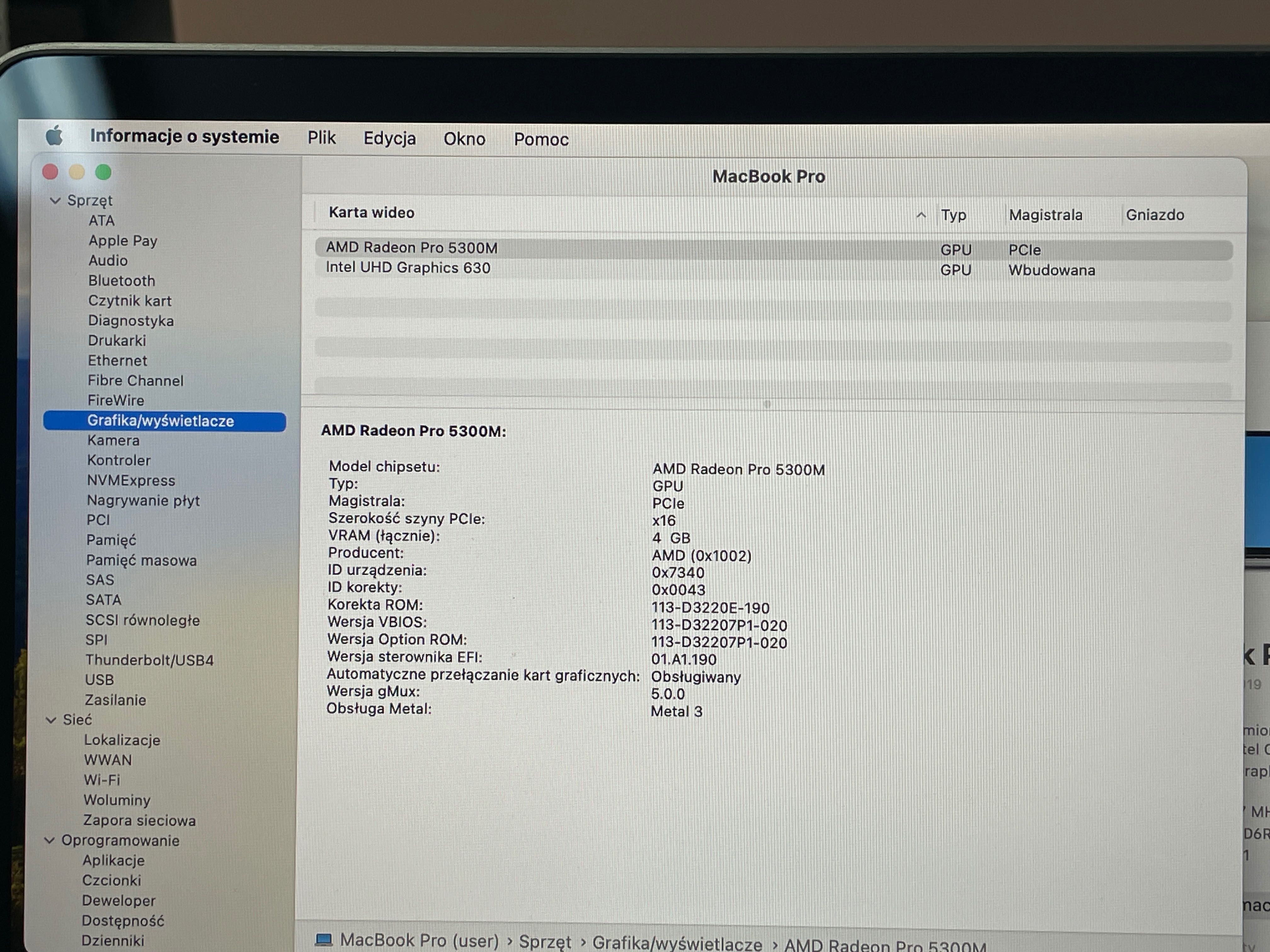This screenshot has height=952, width=1270.
Task: Select Czytnik kart in sidebar
Action: [130, 301]
